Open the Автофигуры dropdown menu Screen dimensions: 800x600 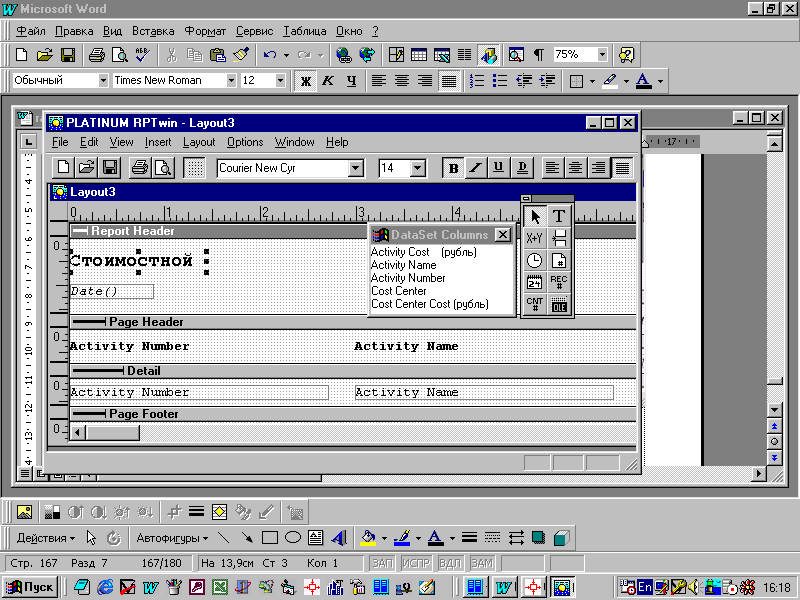click(172, 538)
